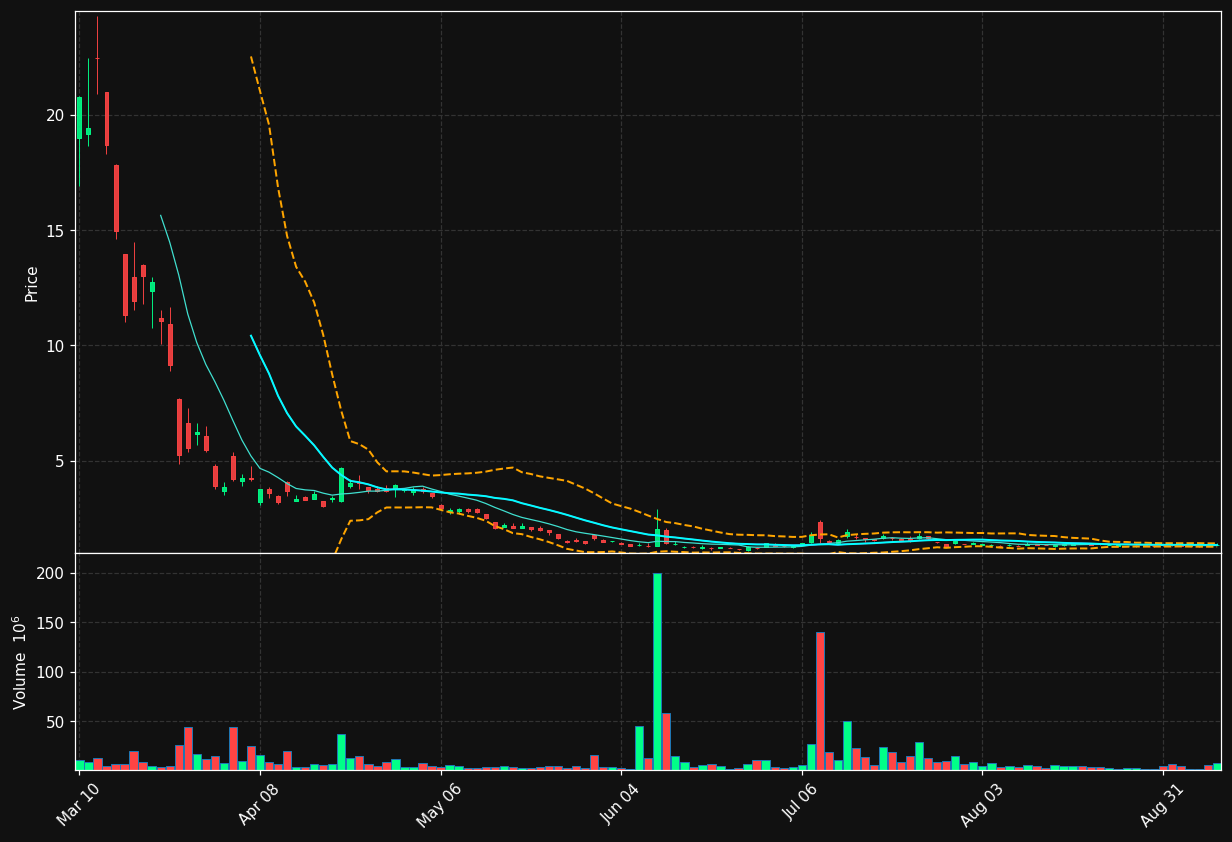The height and width of the screenshot is (842, 1232).
Task: Click the price axis value 10
Action: click(55, 346)
